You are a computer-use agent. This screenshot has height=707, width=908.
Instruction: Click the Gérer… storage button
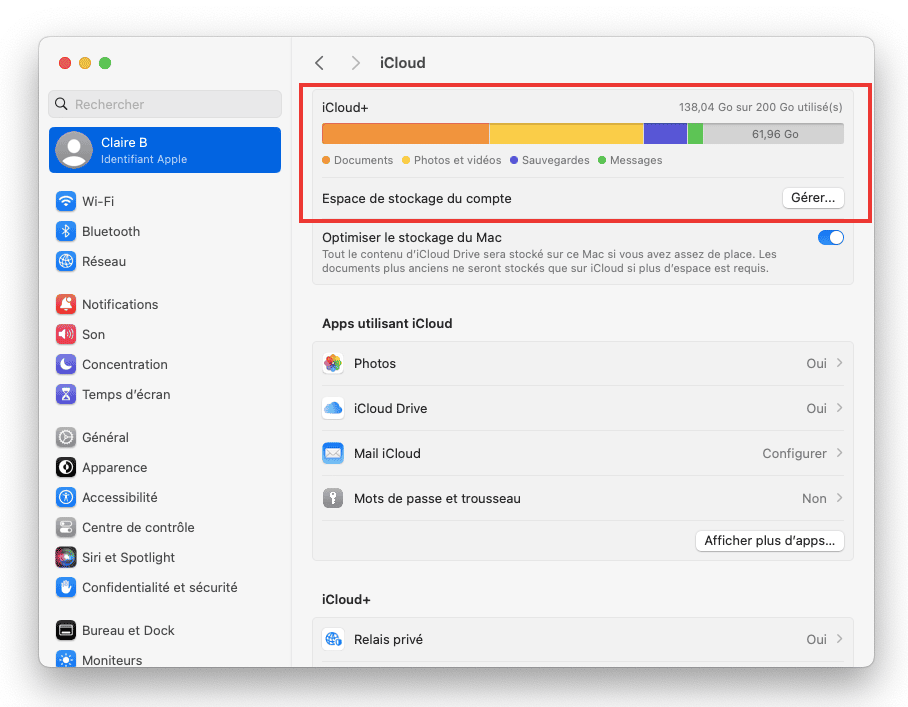[813, 198]
